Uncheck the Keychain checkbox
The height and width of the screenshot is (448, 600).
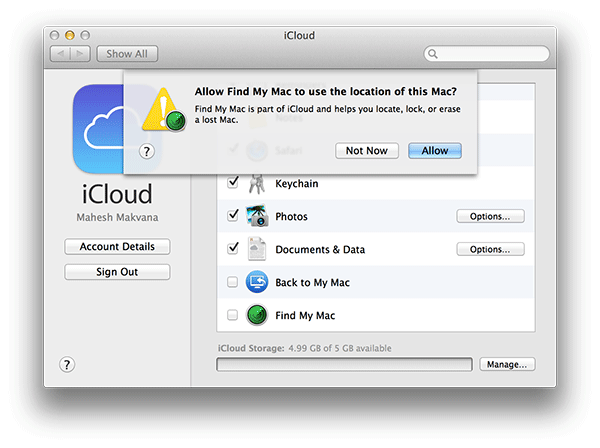click(x=232, y=183)
